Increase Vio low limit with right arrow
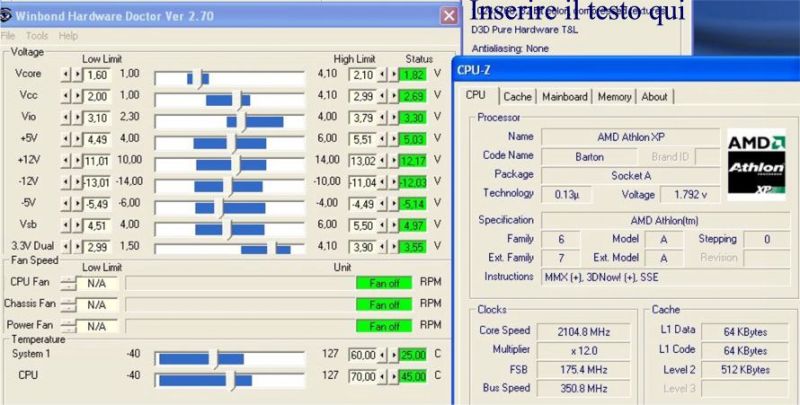This screenshot has width=800, height=405. tap(77, 118)
